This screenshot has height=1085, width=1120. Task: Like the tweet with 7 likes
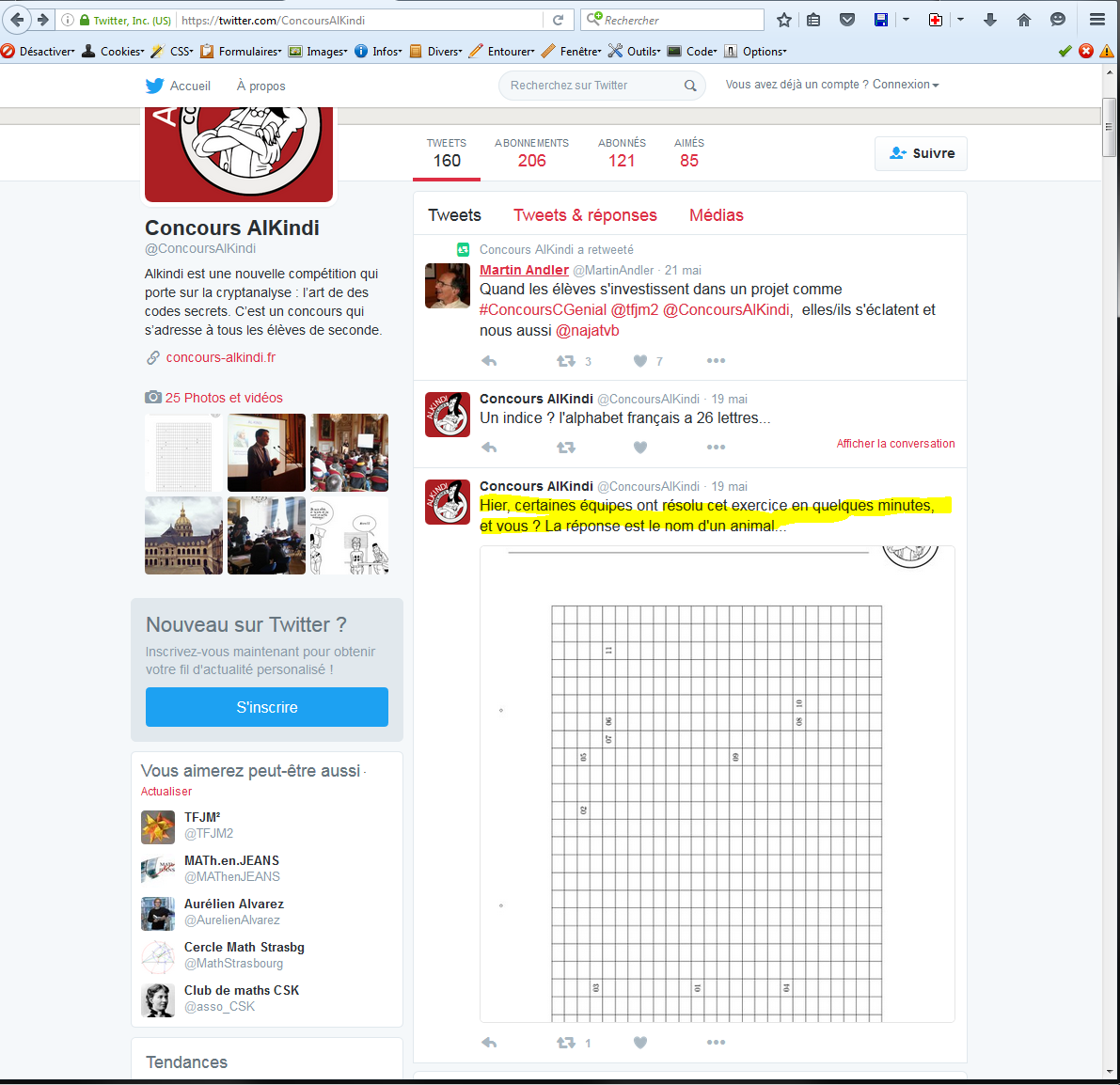pyautogui.click(x=640, y=361)
